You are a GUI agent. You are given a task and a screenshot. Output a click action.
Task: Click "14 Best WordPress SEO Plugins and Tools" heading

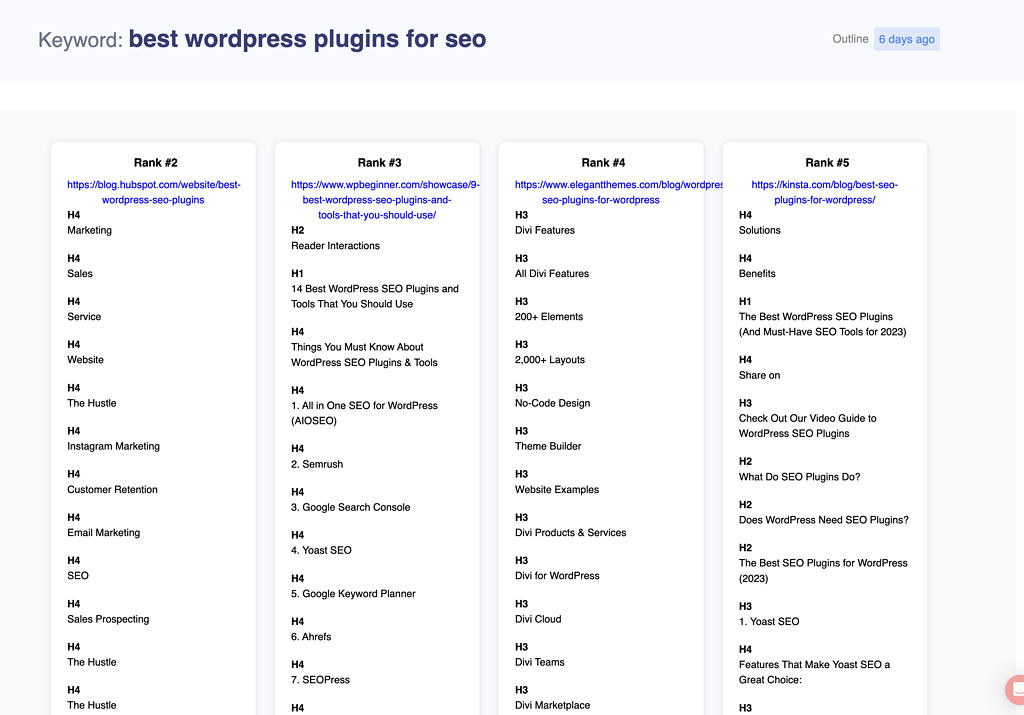(375, 296)
